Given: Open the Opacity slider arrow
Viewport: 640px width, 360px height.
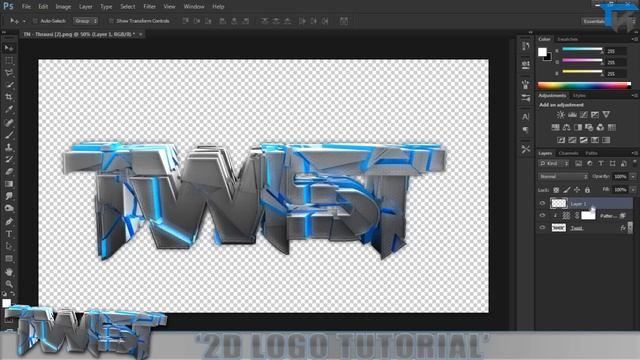Looking at the screenshot, I should click(x=633, y=177).
